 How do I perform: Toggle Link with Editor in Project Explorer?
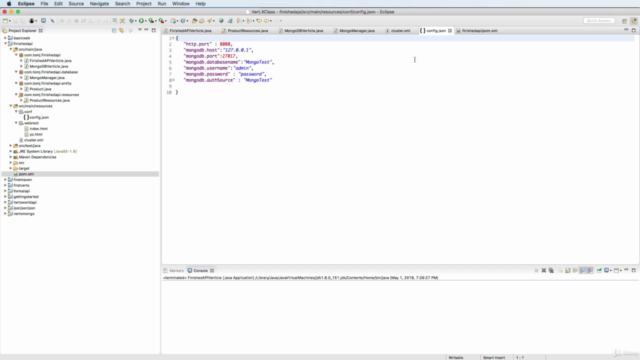(x=121, y=31)
